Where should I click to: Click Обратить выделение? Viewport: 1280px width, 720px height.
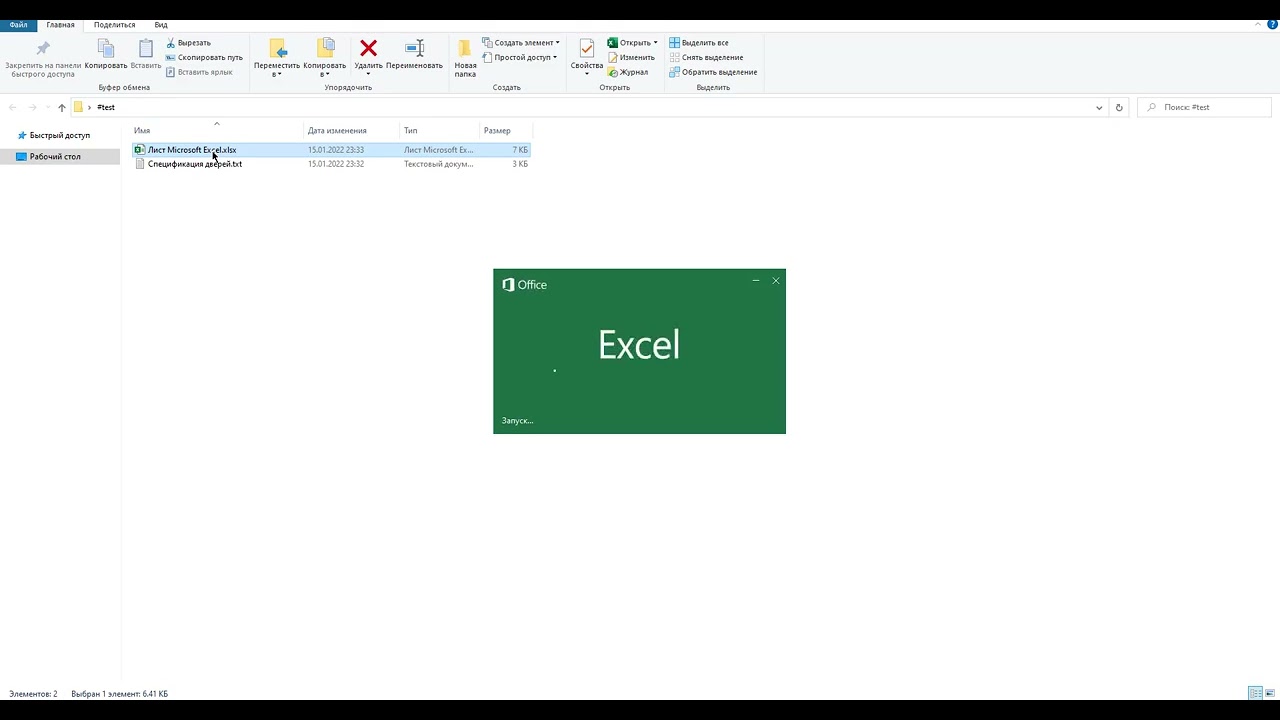(x=713, y=72)
